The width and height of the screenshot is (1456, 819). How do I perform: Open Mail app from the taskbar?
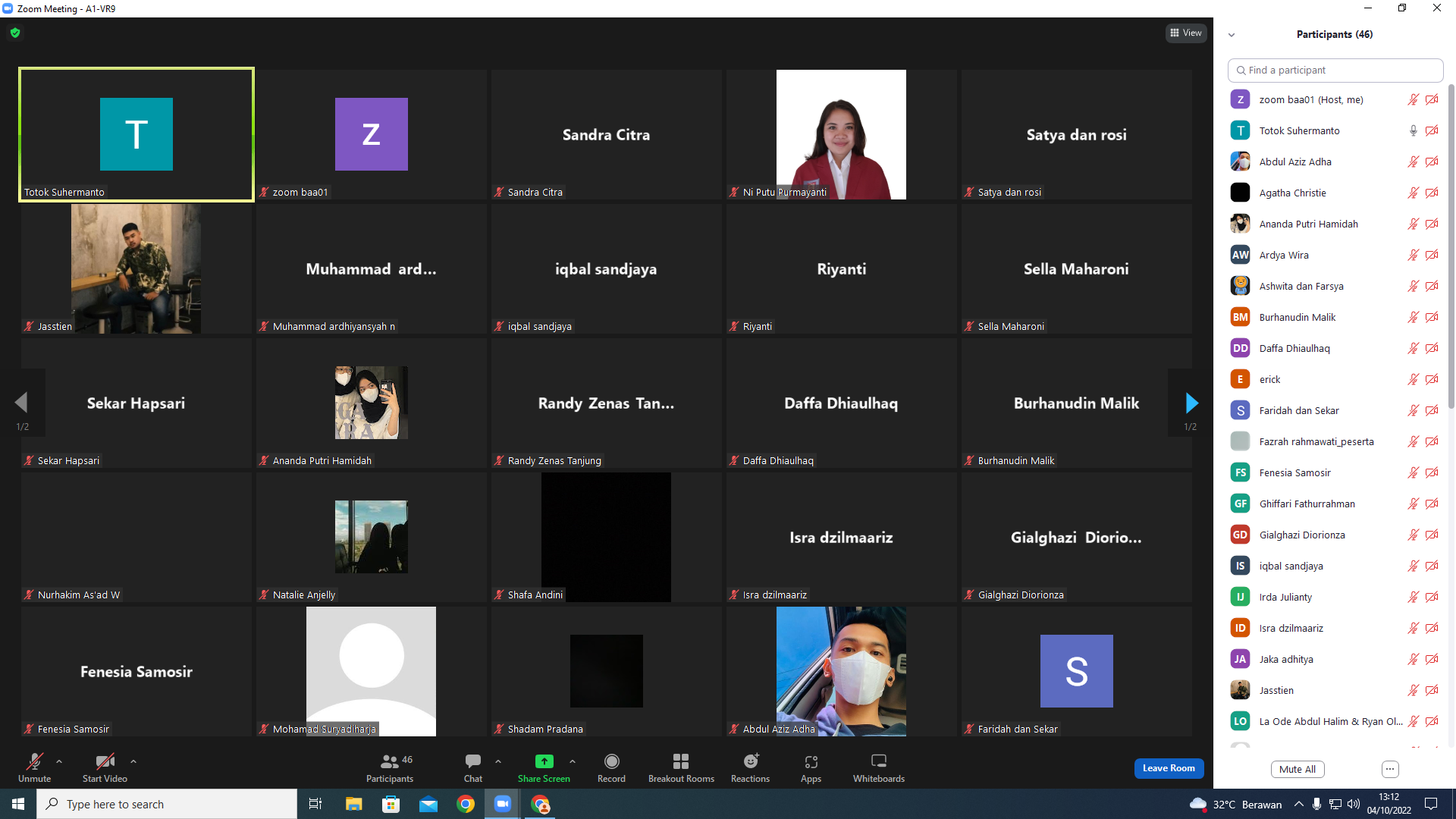click(428, 804)
